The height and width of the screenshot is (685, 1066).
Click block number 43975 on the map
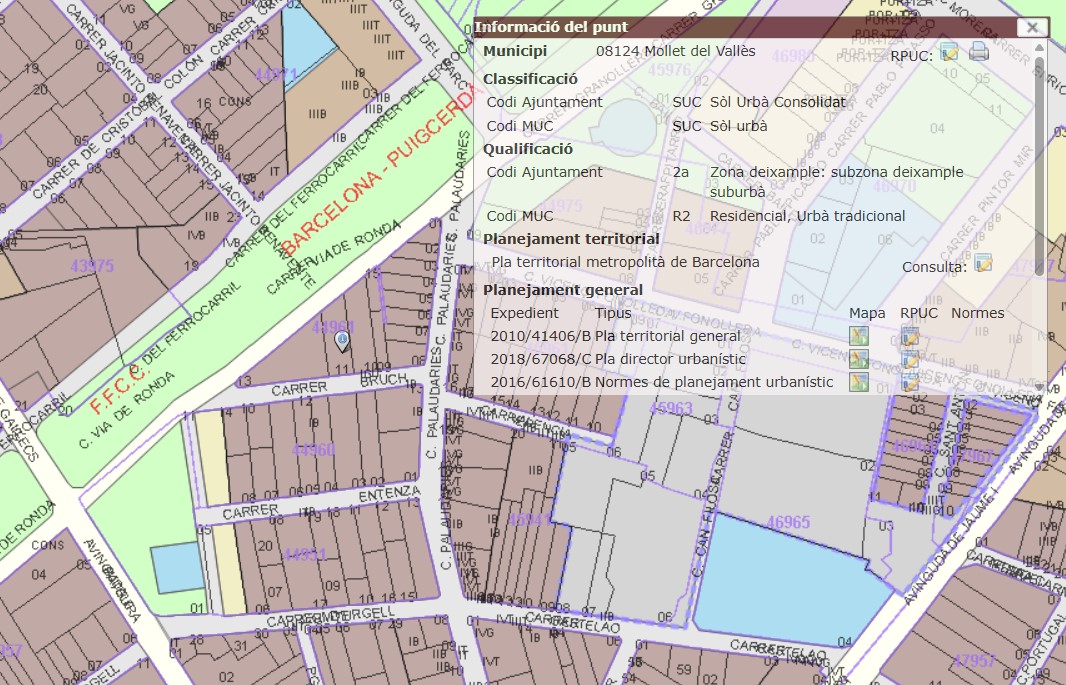pyautogui.click(x=92, y=266)
